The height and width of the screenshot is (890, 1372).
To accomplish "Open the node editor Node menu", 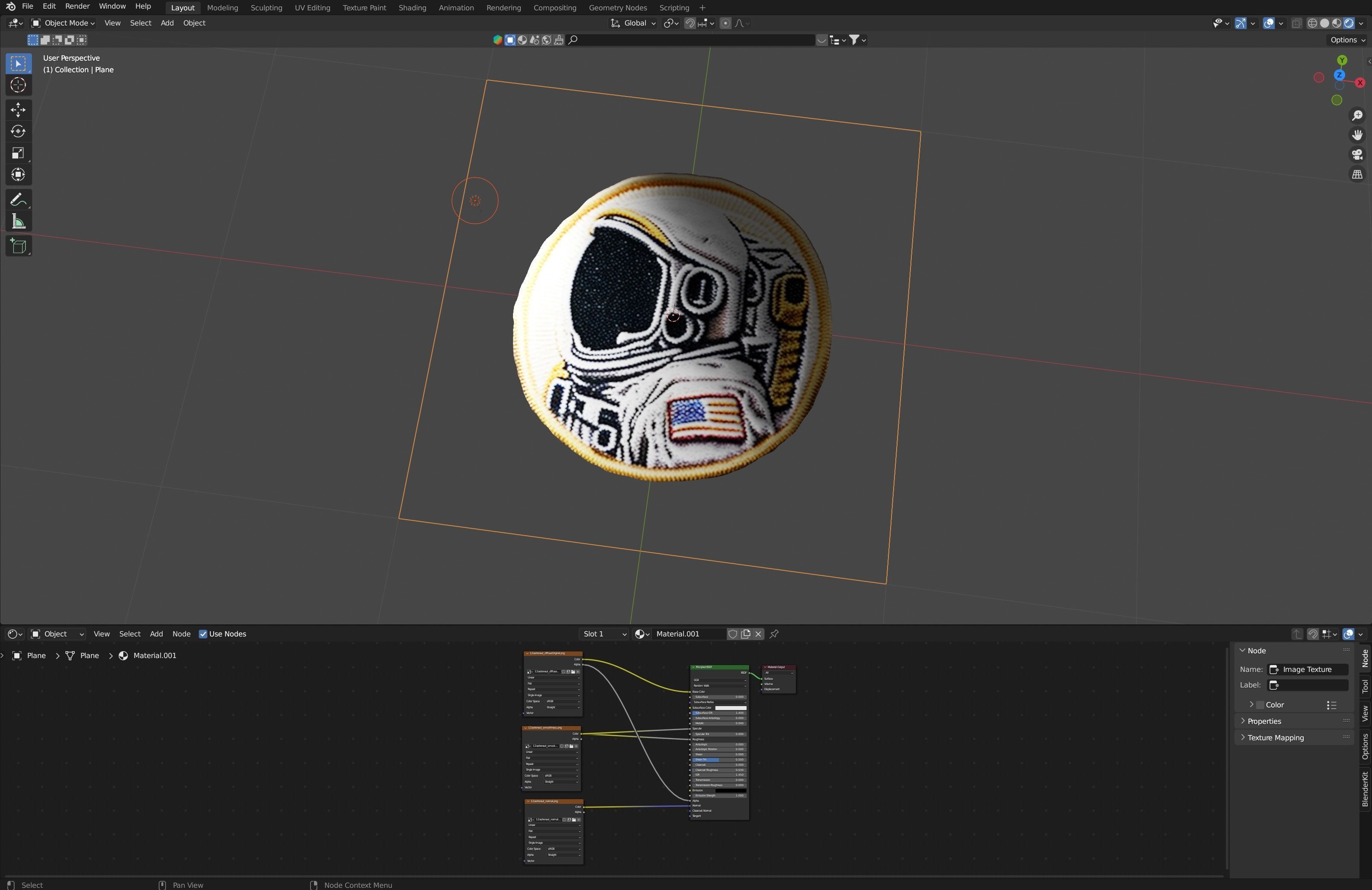I will point(181,634).
